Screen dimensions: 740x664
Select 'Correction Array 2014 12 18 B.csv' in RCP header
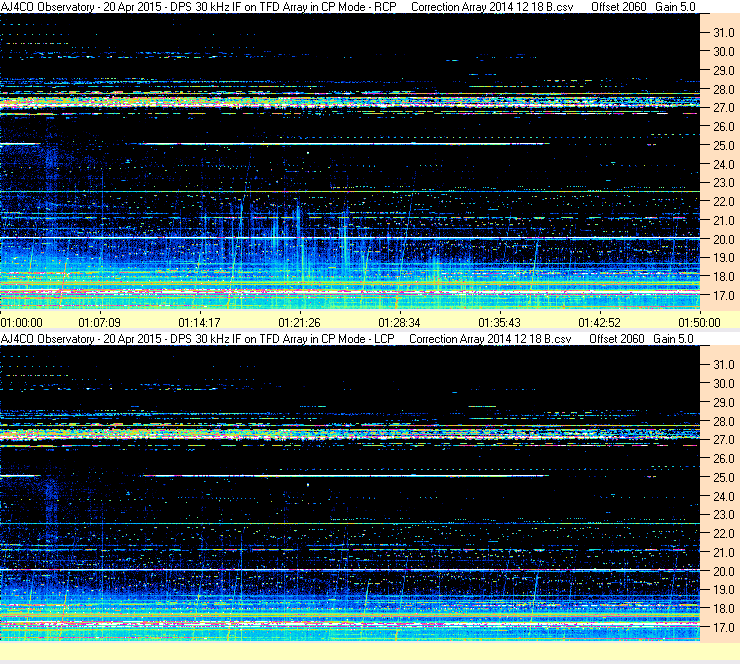click(x=492, y=7)
